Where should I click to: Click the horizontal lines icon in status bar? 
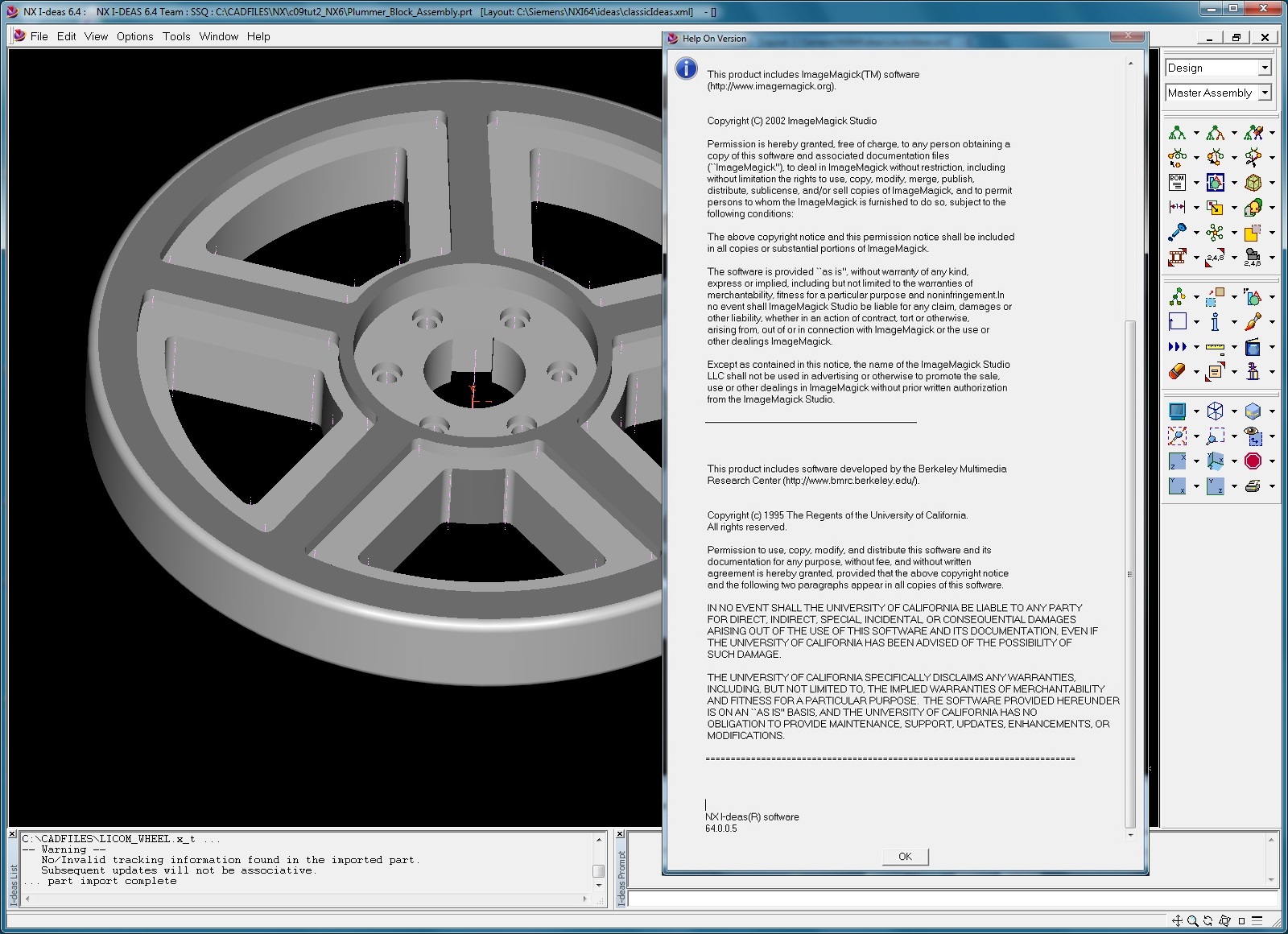point(1257,921)
